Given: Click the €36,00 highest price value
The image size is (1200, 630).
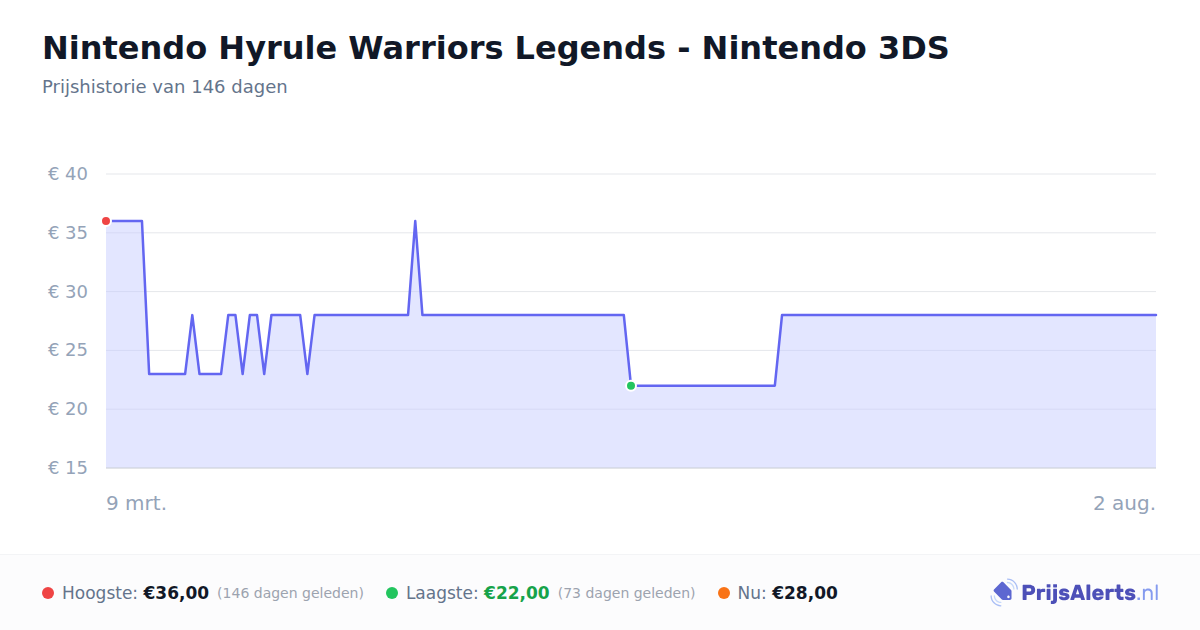Looking at the screenshot, I should [176, 593].
